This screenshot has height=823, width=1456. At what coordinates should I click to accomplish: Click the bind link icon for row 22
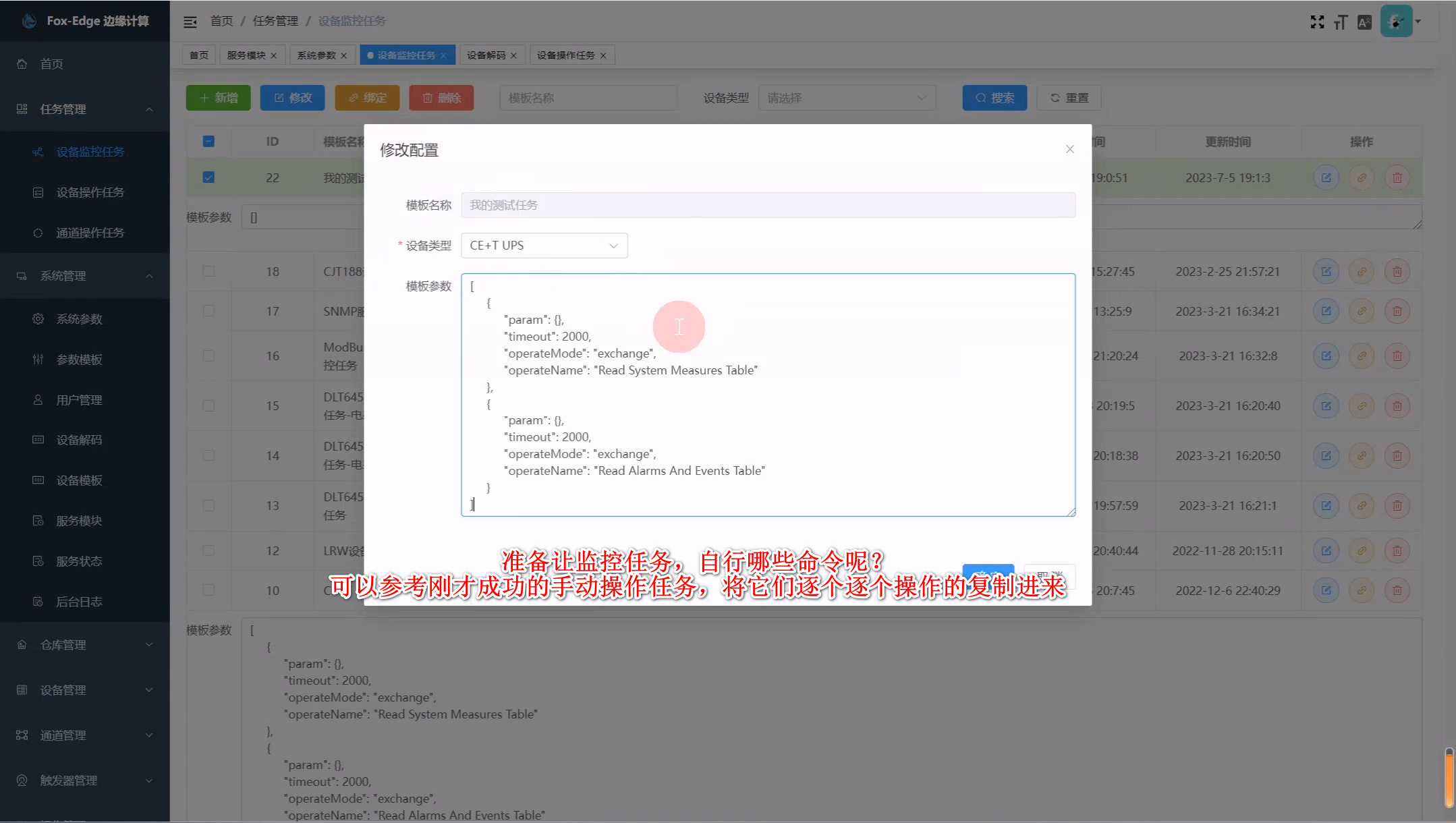1362,178
